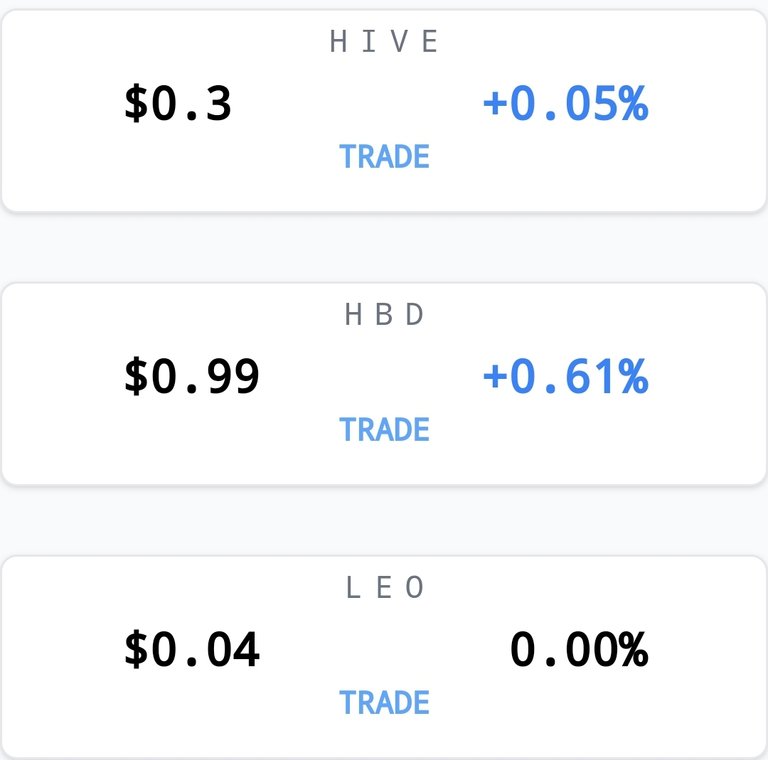This screenshot has height=760, width=768.
Task: Trade the token showing 0.00% change
Action: pyautogui.click(x=384, y=702)
